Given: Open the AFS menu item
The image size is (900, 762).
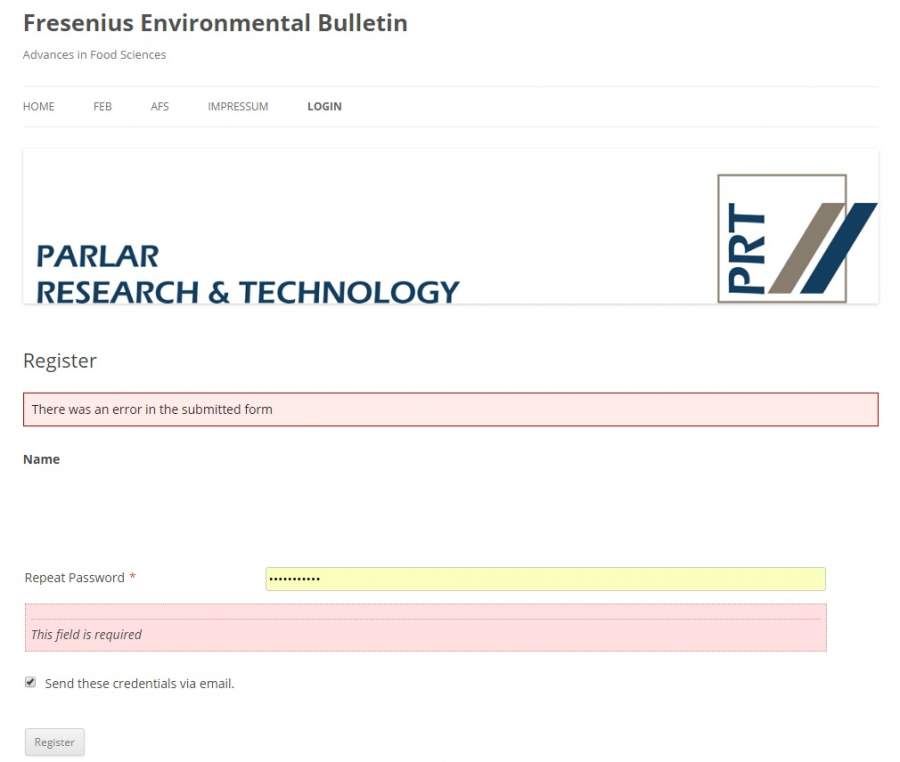Looking at the screenshot, I should tap(160, 106).
